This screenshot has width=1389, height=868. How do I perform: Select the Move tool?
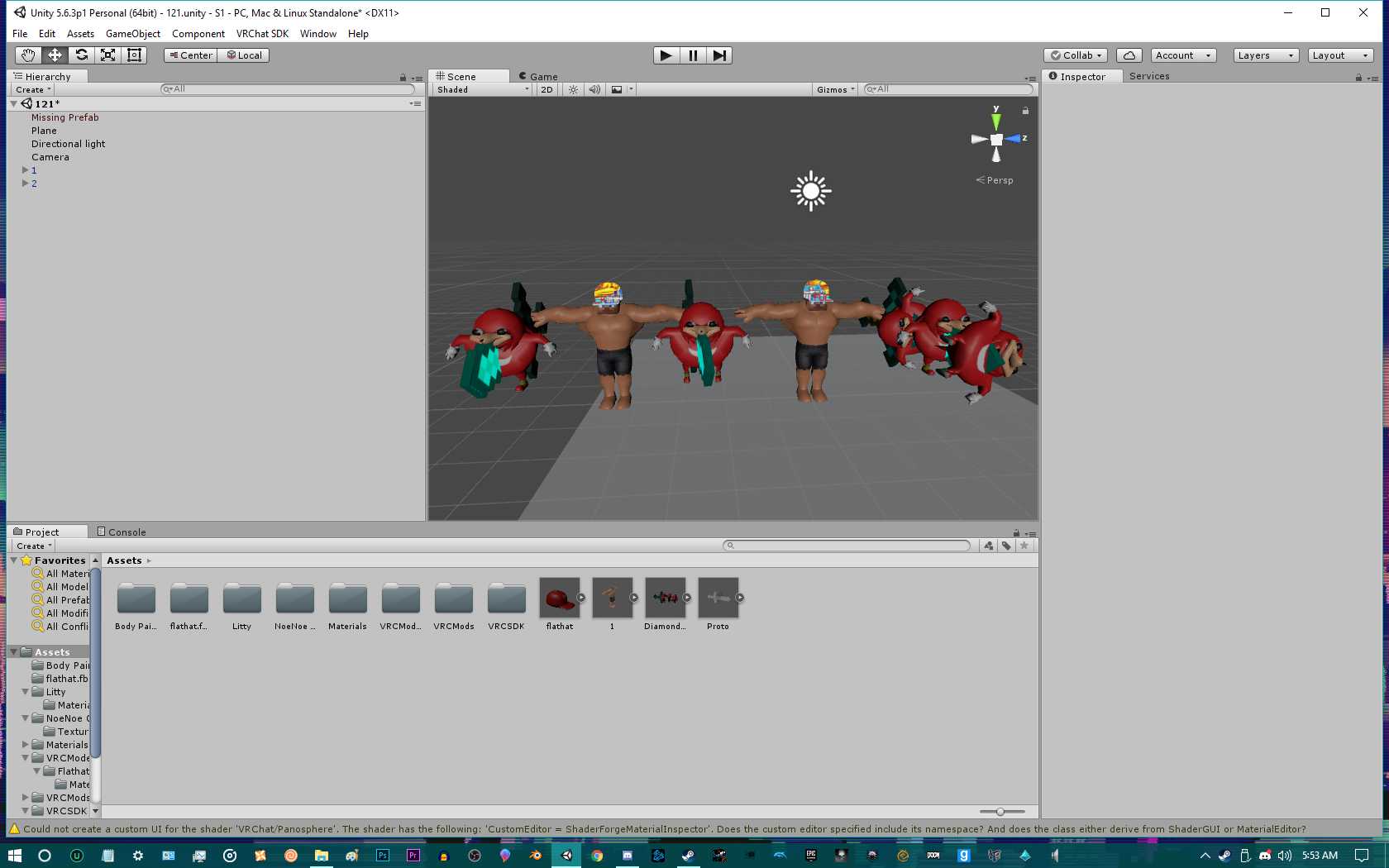[55, 55]
